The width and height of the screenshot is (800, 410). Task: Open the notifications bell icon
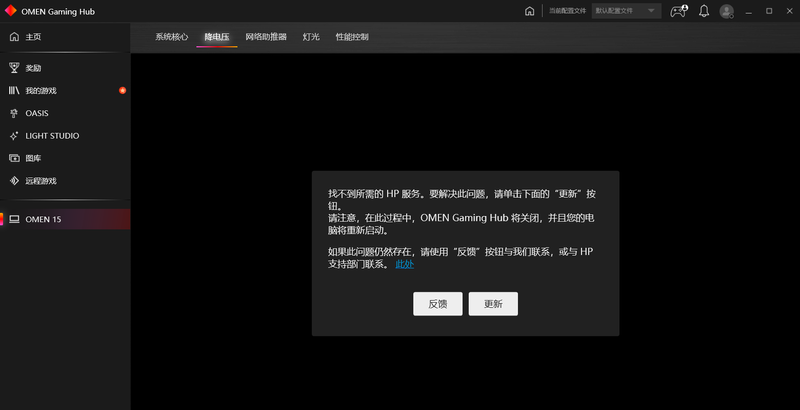704,11
